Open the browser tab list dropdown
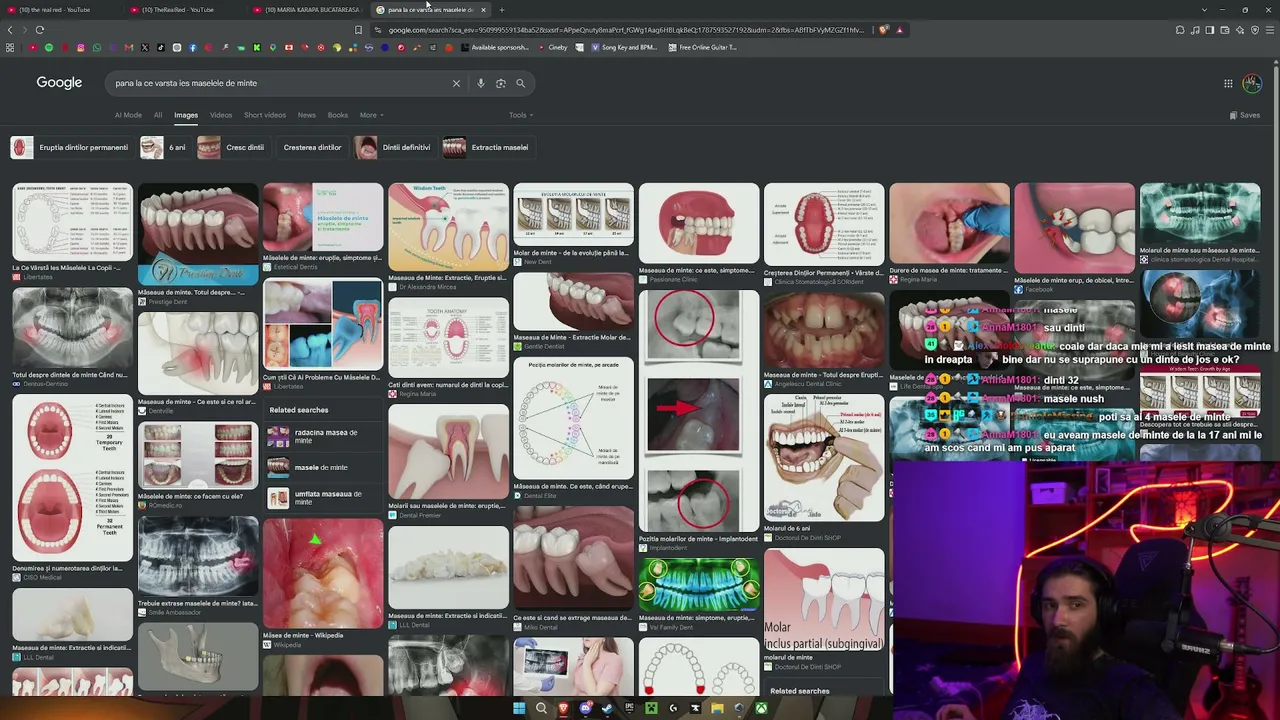The height and width of the screenshot is (720, 1280). coord(1204,10)
